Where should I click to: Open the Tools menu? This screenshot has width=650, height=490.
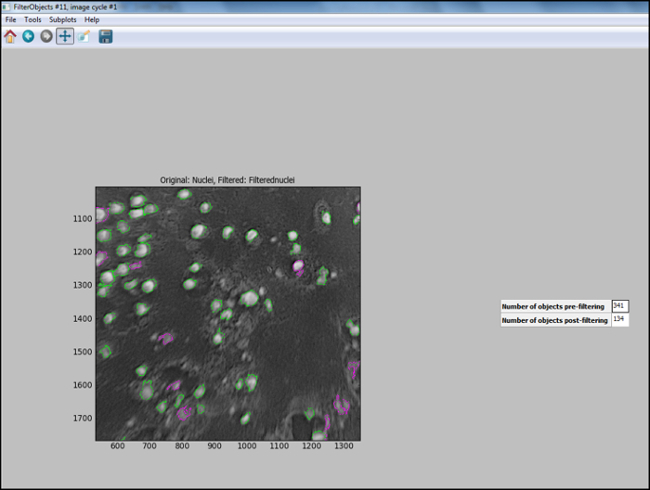33,20
